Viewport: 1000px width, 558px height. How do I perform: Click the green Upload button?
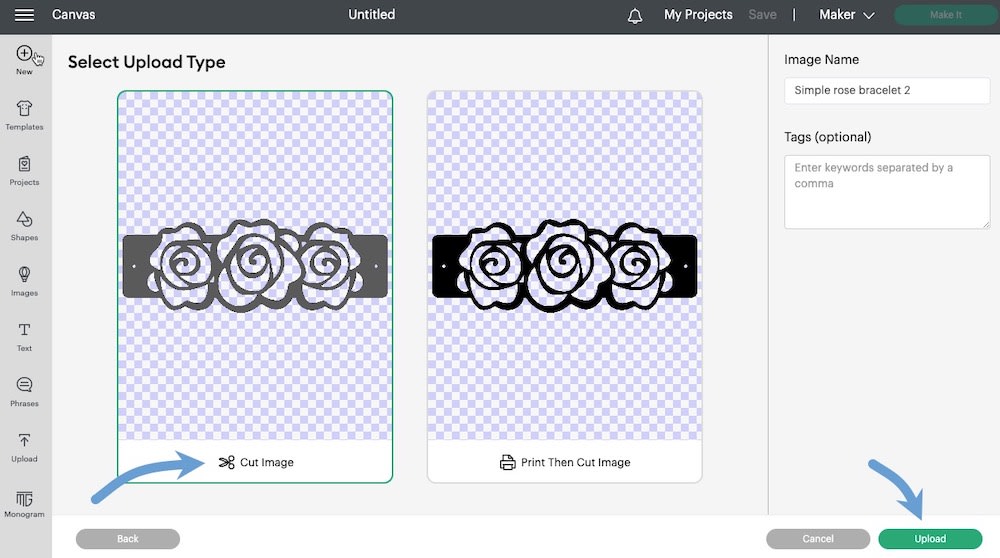click(x=930, y=539)
